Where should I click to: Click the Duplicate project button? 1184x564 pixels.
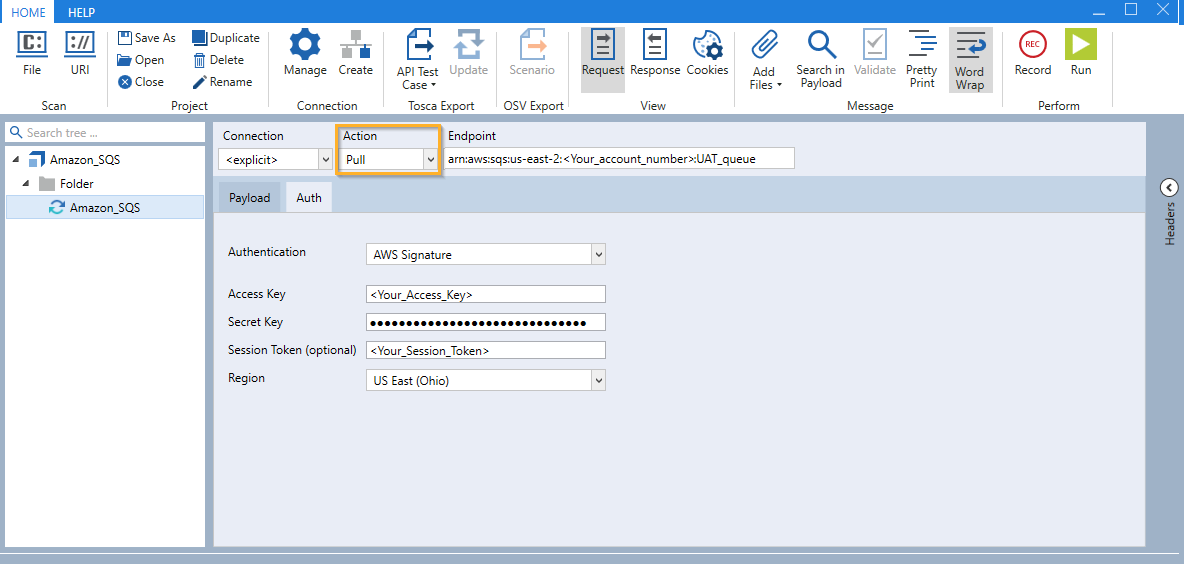[x=226, y=38]
